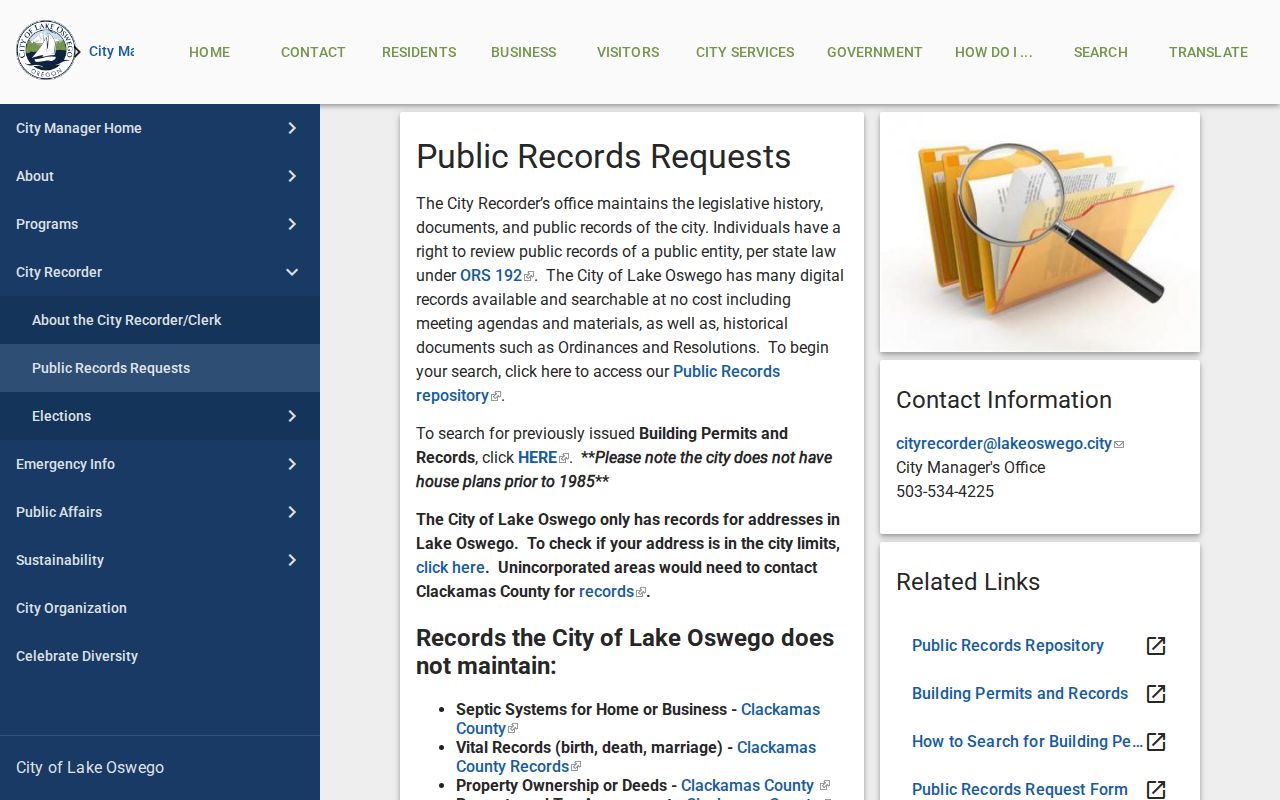The height and width of the screenshot is (800, 1280).
Task: Expand the Elections submenu chevron
Action: (x=292, y=416)
